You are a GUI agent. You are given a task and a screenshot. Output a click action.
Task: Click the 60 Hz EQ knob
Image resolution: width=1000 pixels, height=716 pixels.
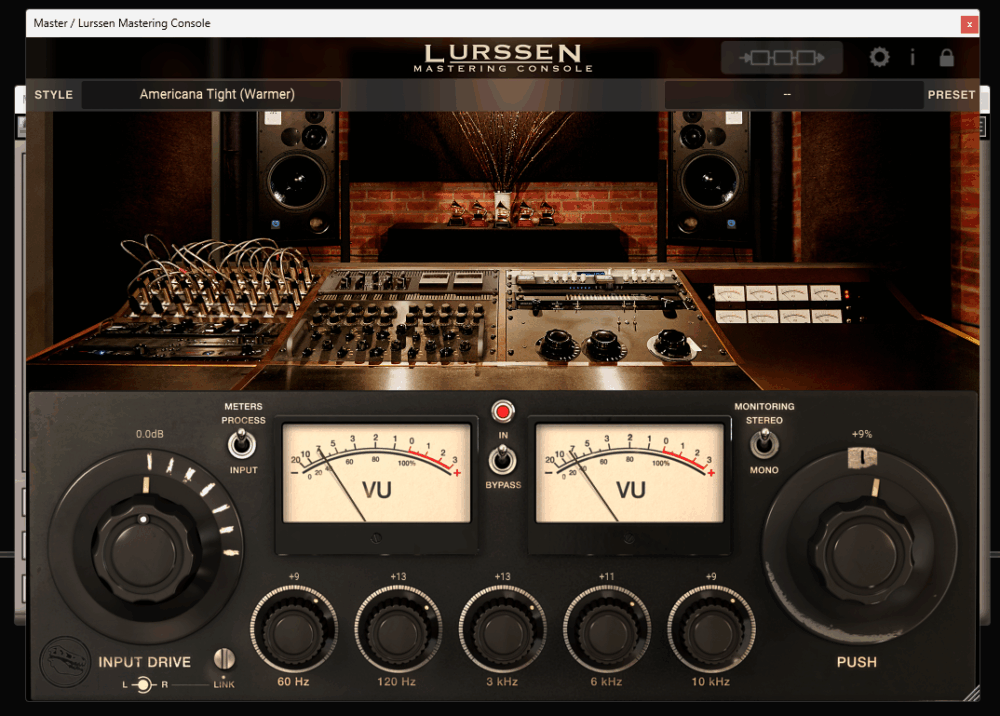(x=293, y=629)
